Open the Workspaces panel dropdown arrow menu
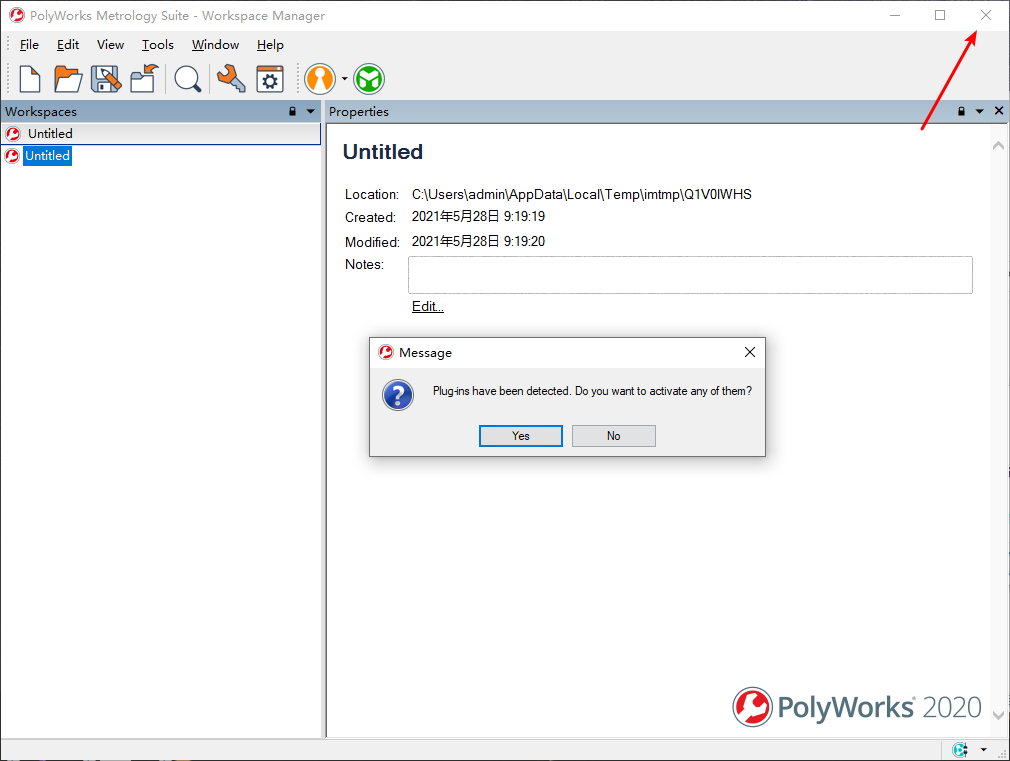 (x=310, y=111)
